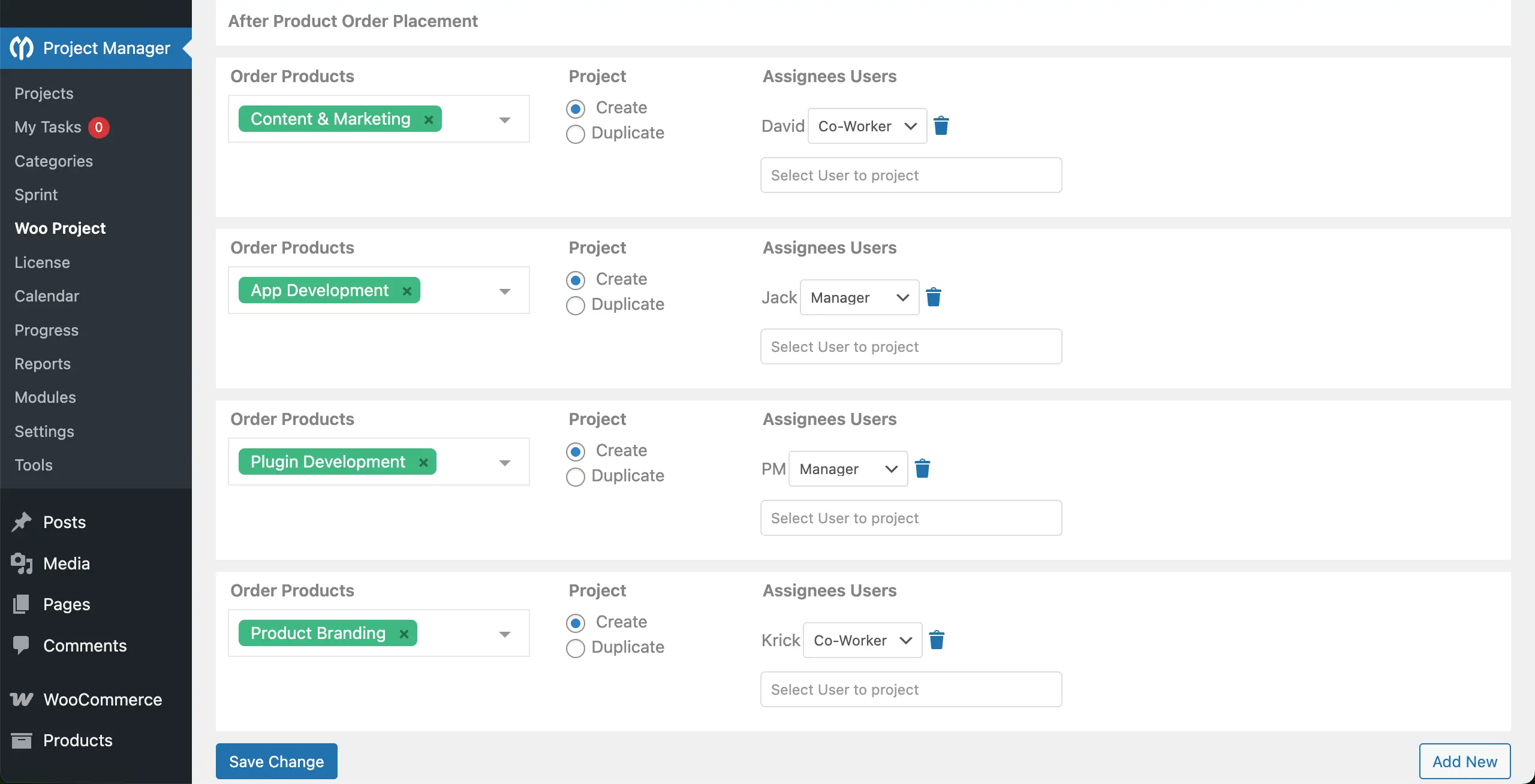Delete Jack's assignee with trash icon
1535x784 pixels.
(x=934, y=297)
